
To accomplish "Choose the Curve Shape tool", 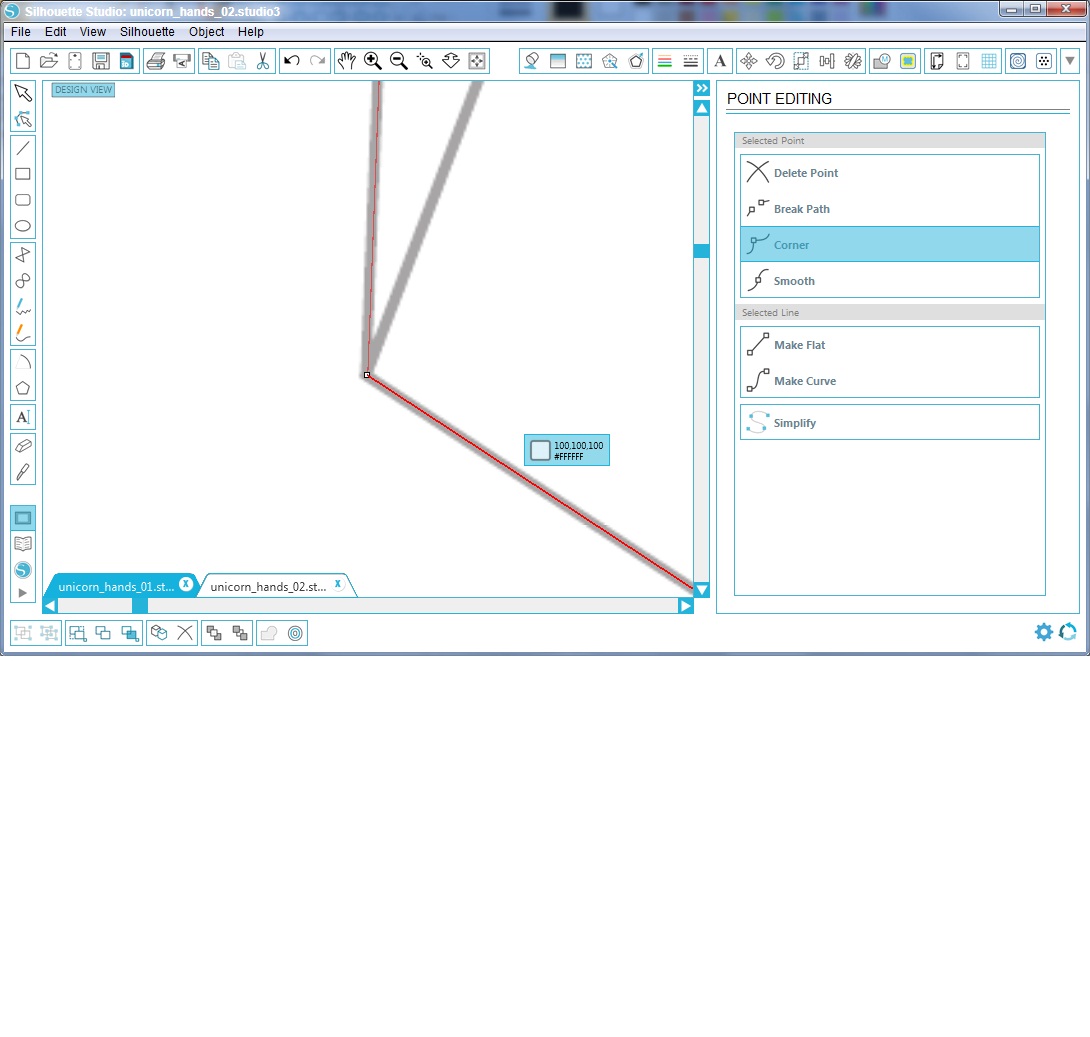I will click(x=23, y=281).
